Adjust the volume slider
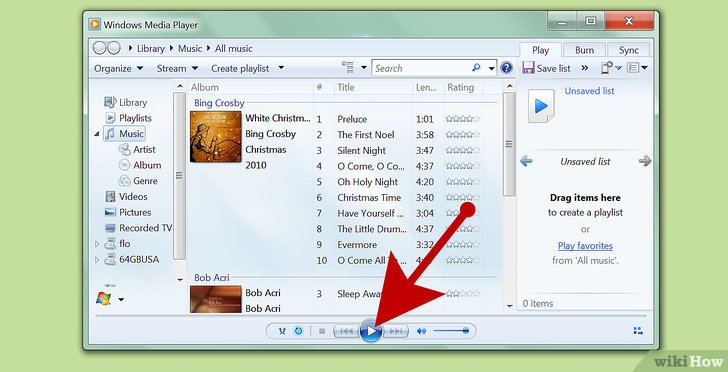Image resolution: width=728 pixels, height=372 pixels. click(x=451, y=331)
